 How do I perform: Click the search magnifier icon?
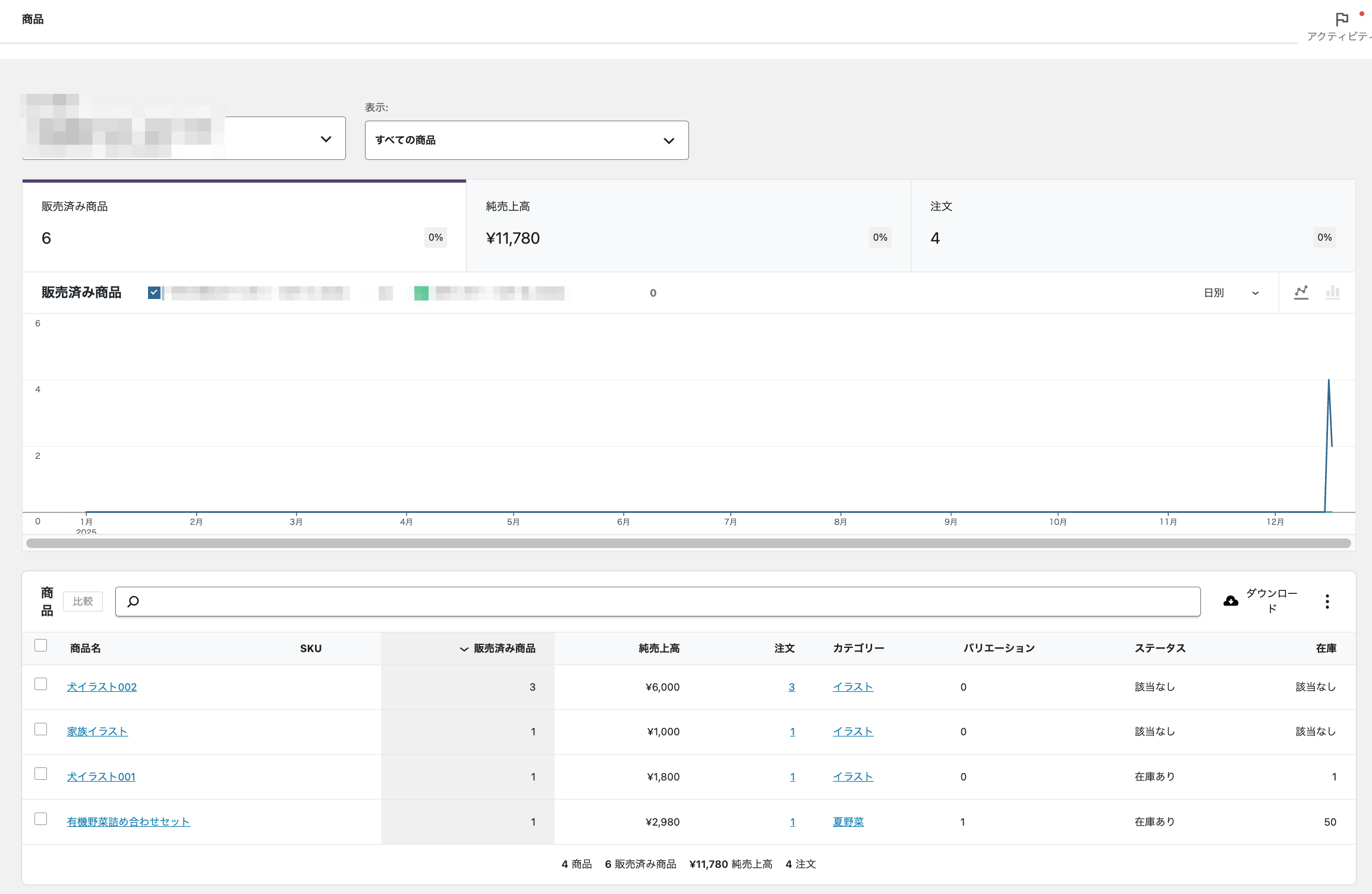(133, 602)
